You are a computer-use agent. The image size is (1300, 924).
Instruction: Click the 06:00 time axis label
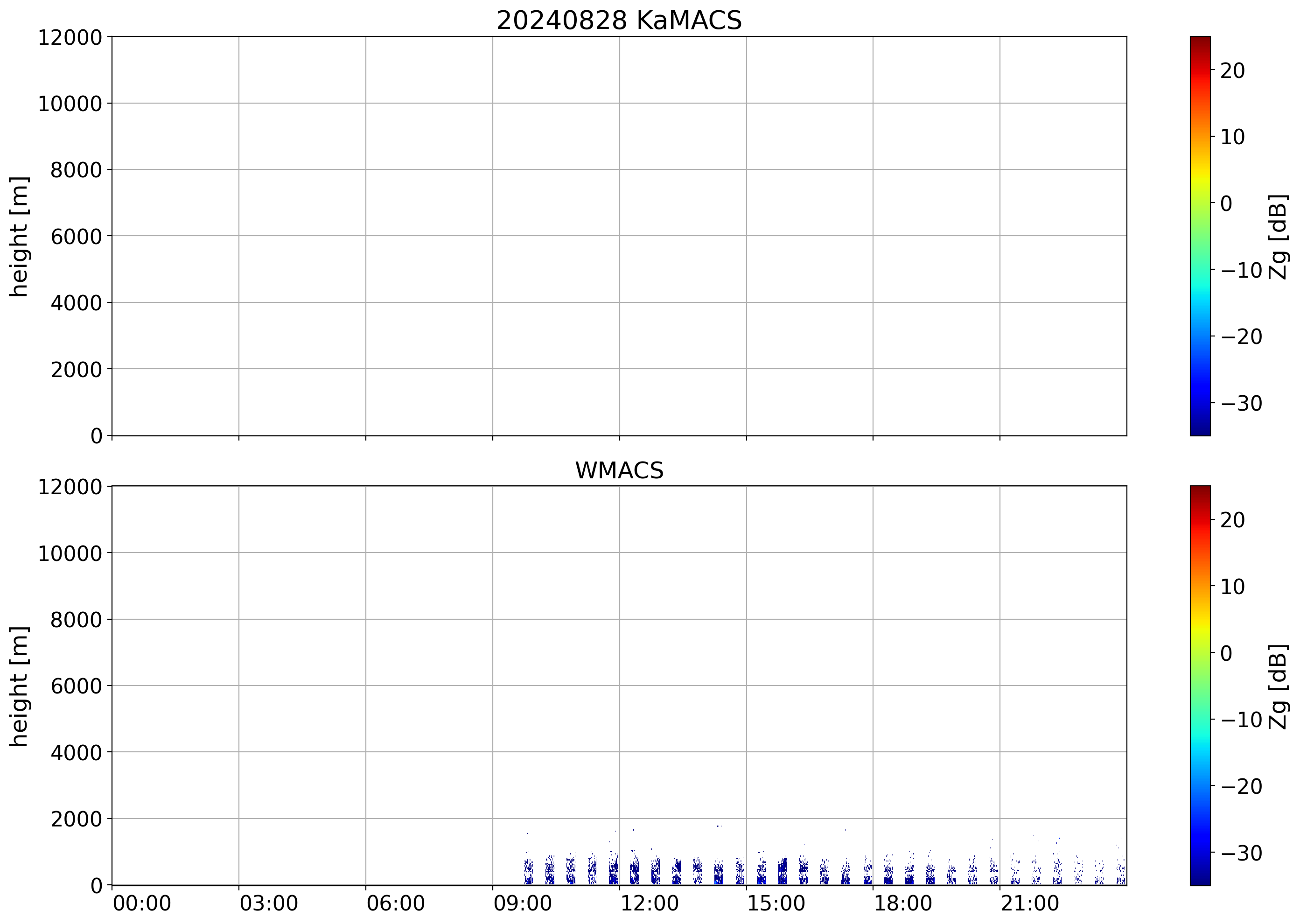pyautogui.click(x=395, y=903)
